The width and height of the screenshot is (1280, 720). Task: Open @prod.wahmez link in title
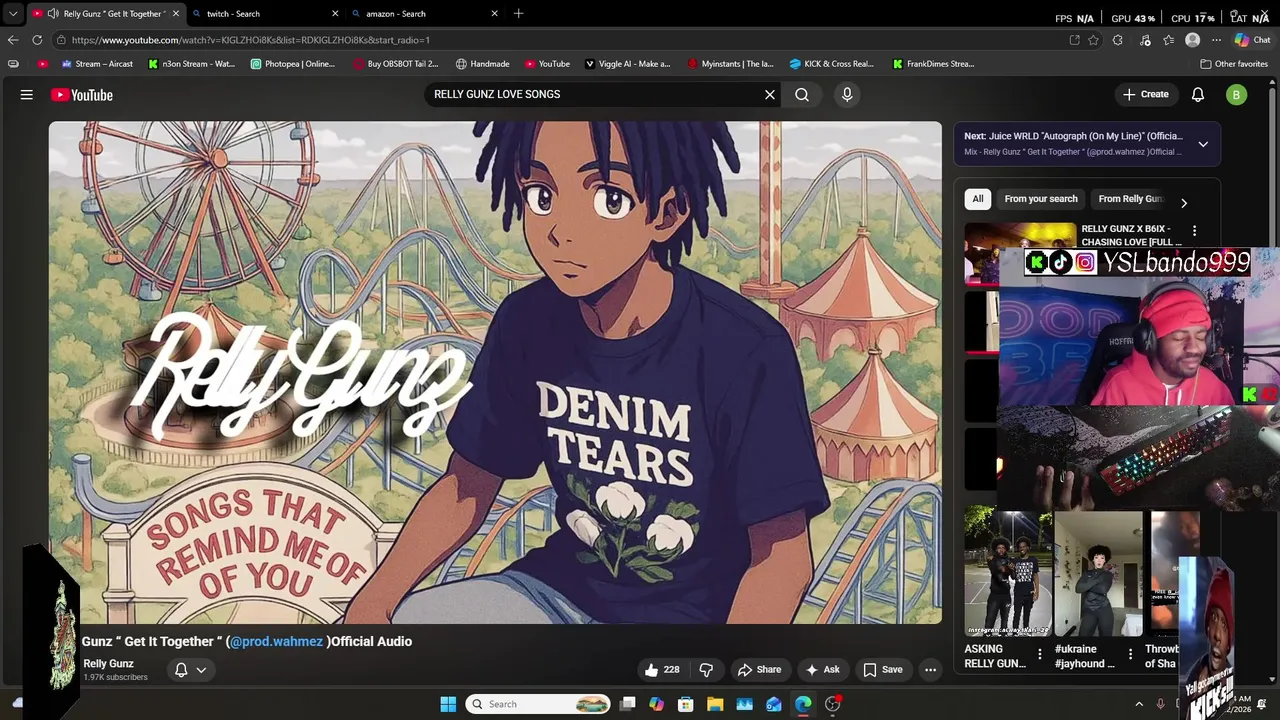point(276,642)
